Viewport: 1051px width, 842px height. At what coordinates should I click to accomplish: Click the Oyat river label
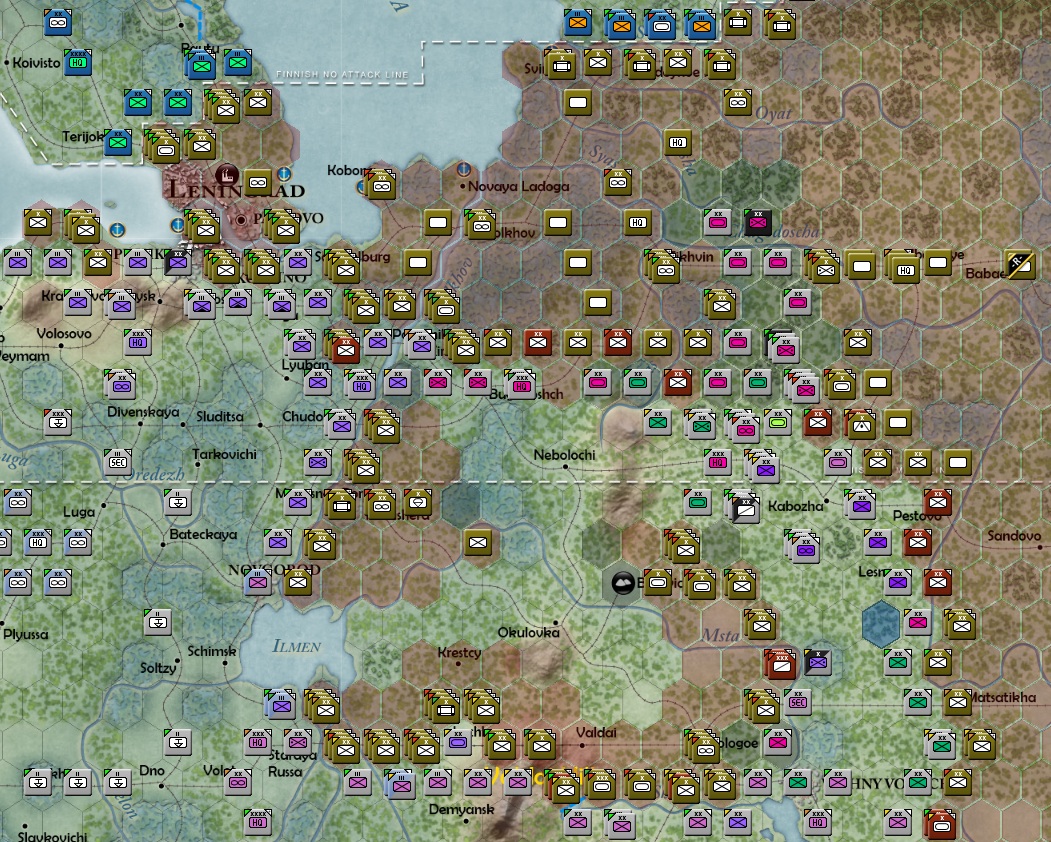click(x=774, y=114)
